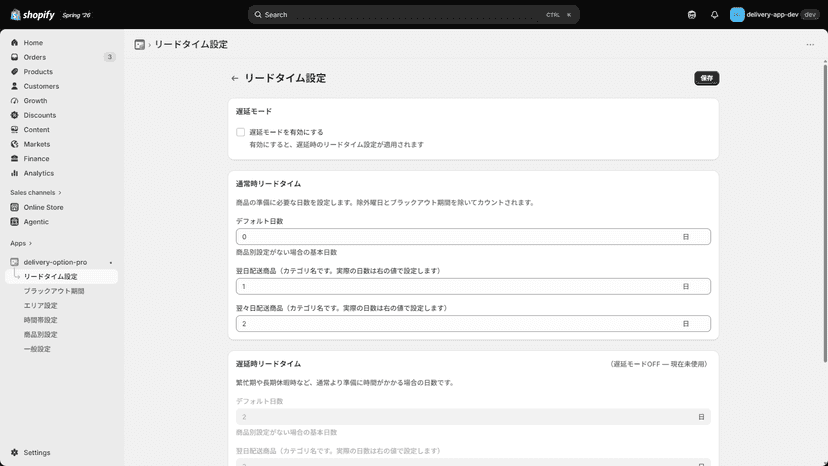The image size is (828, 466).
Task: Click the delivery-option-pro app icon
Action: (14, 262)
